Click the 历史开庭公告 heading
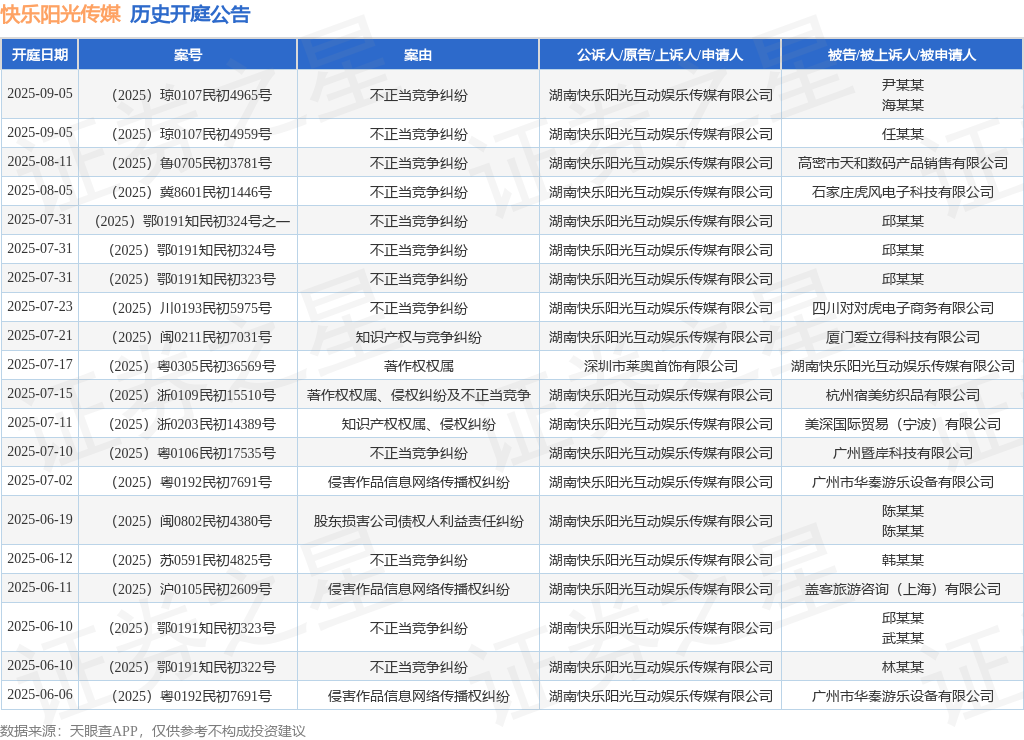 pos(190,14)
